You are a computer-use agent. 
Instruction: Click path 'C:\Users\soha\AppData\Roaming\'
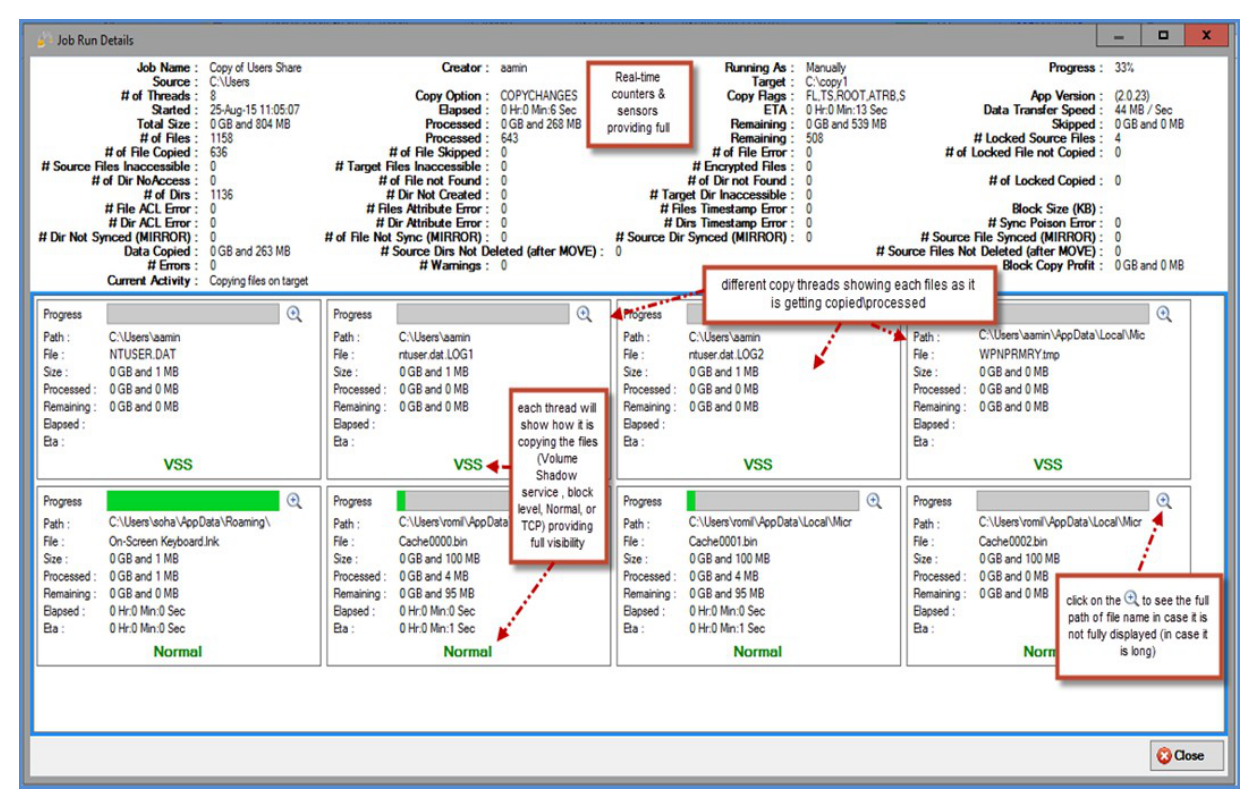pos(190,523)
